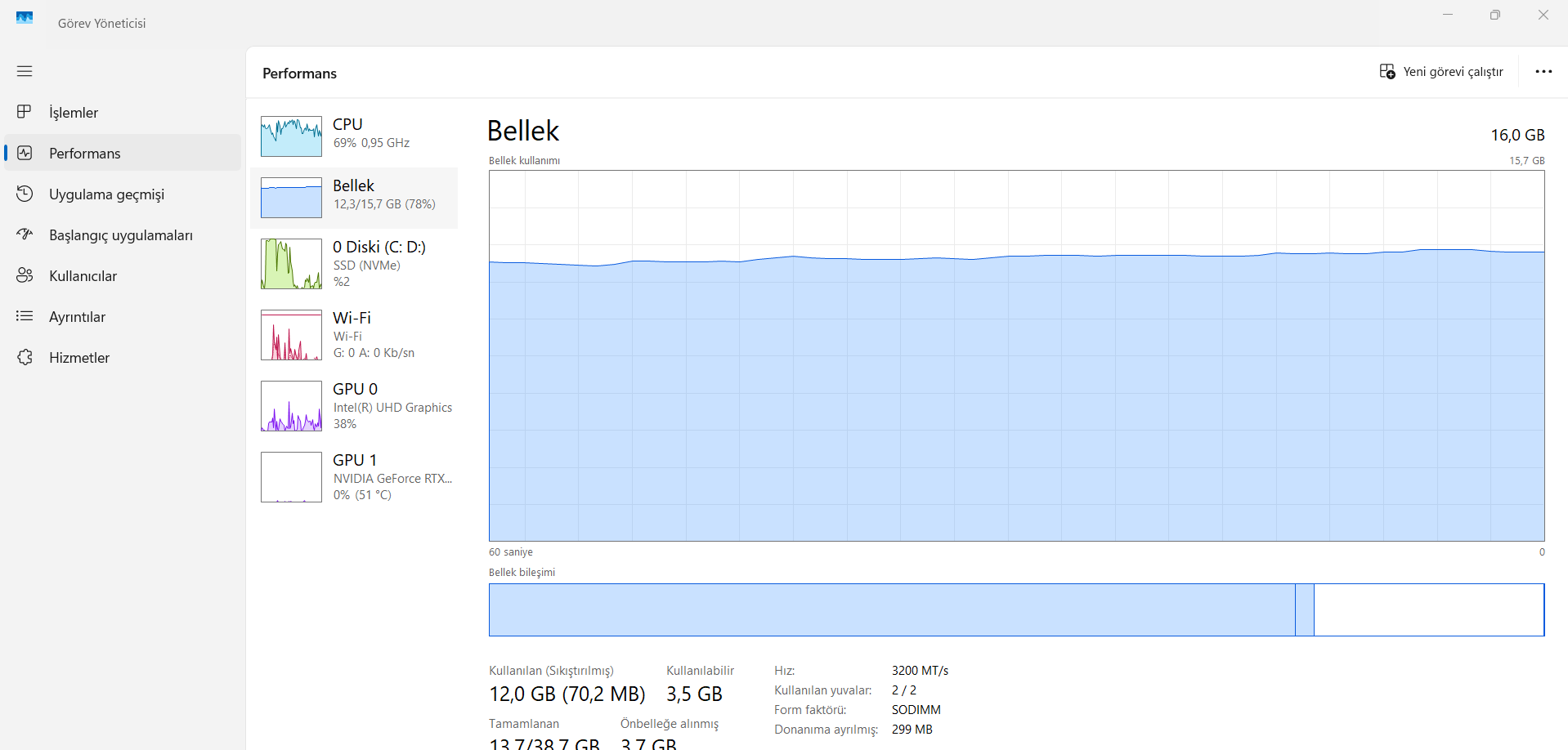
Task: Go to the Hizmetler page
Action: pos(79,358)
